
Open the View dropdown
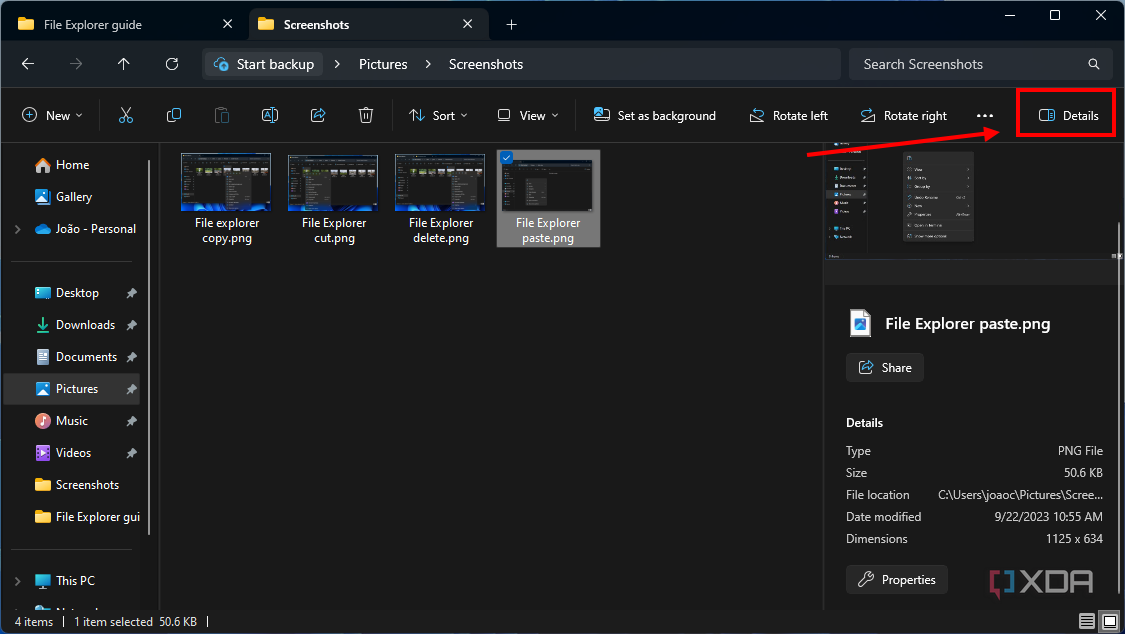coord(526,115)
